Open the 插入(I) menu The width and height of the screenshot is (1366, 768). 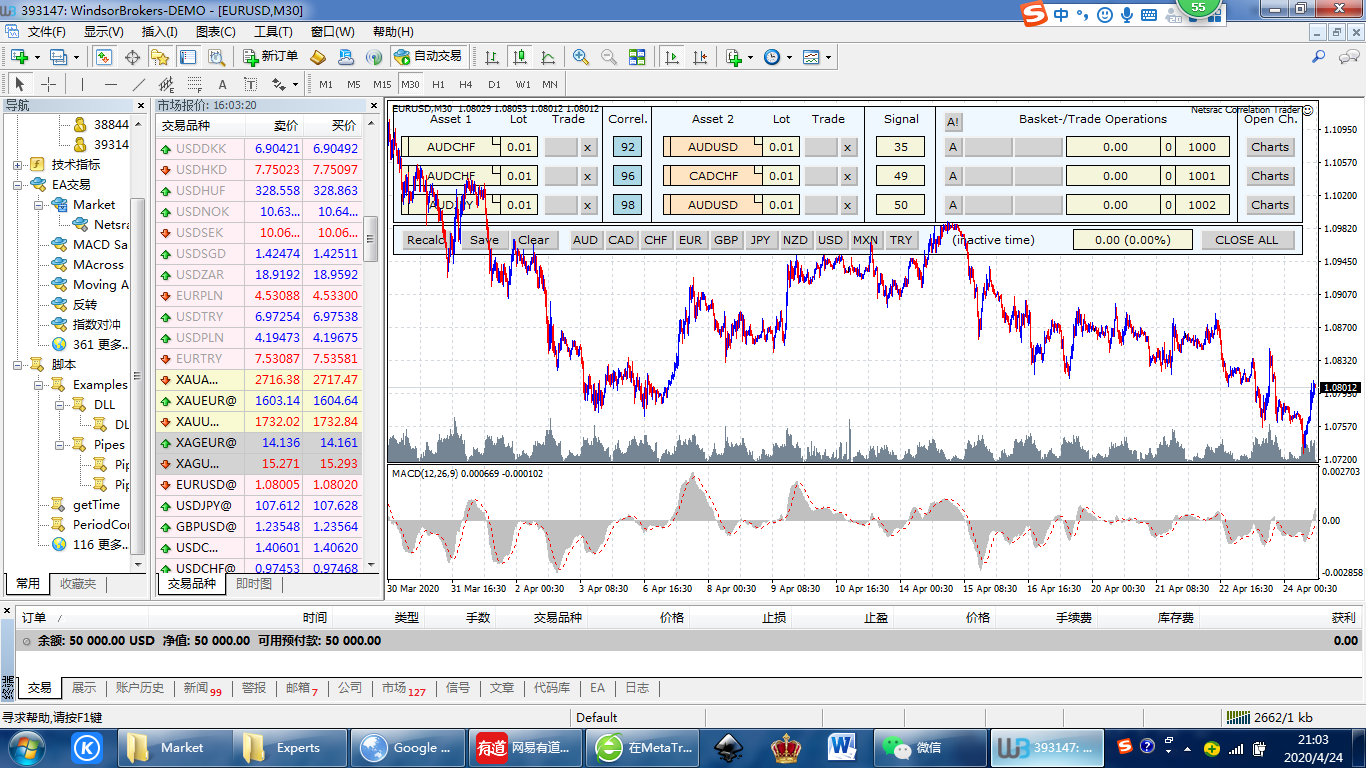pyautogui.click(x=160, y=32)
